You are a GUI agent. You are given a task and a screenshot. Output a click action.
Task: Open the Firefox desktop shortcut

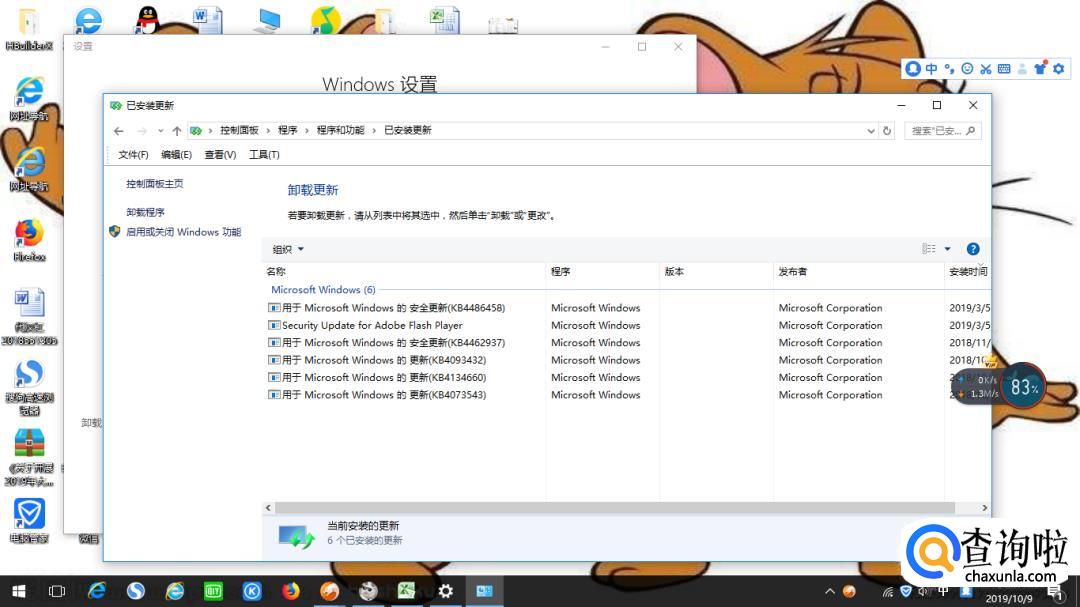(29, 240)
